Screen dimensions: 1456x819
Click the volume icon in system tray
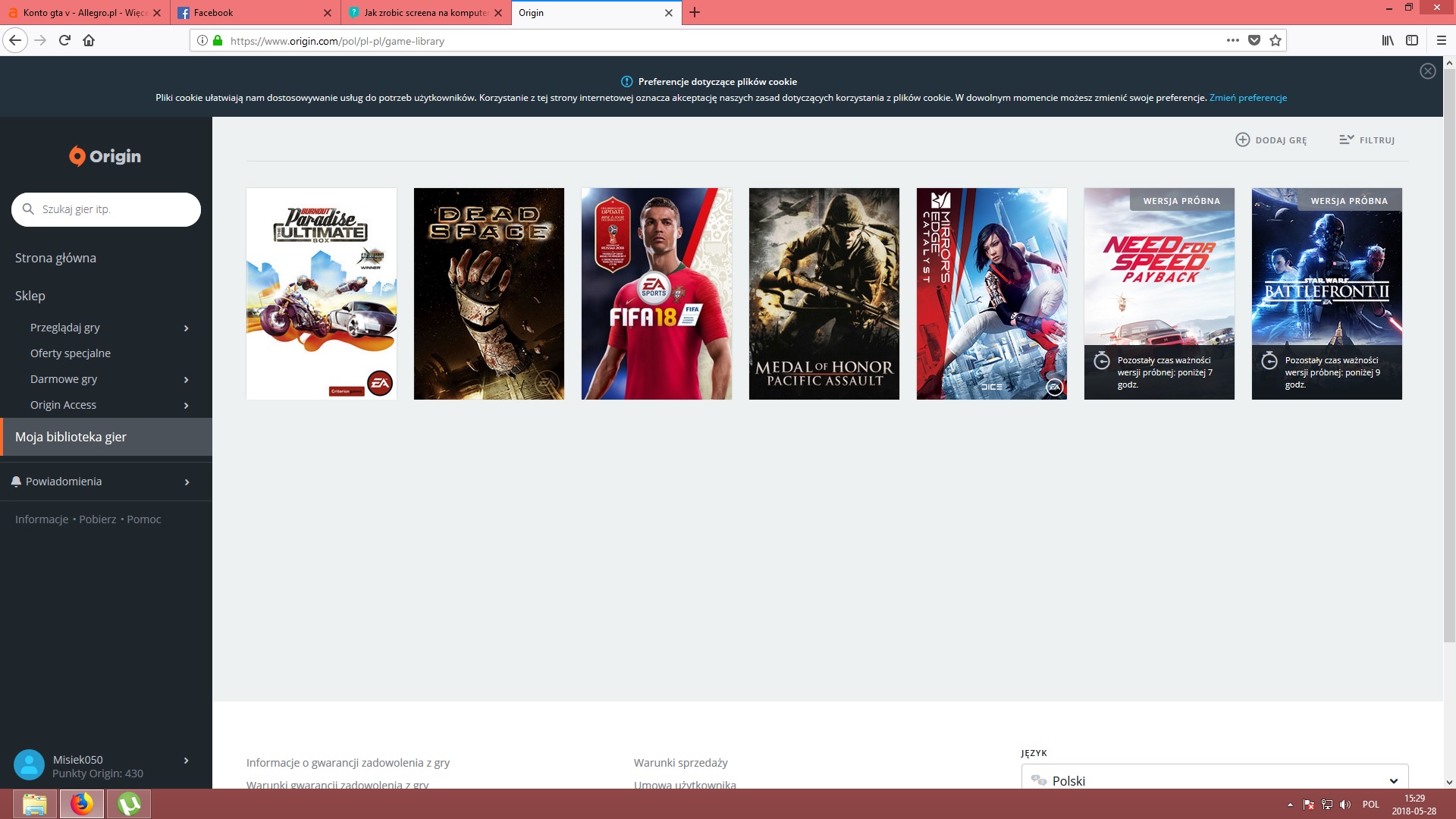[1345, 805]
